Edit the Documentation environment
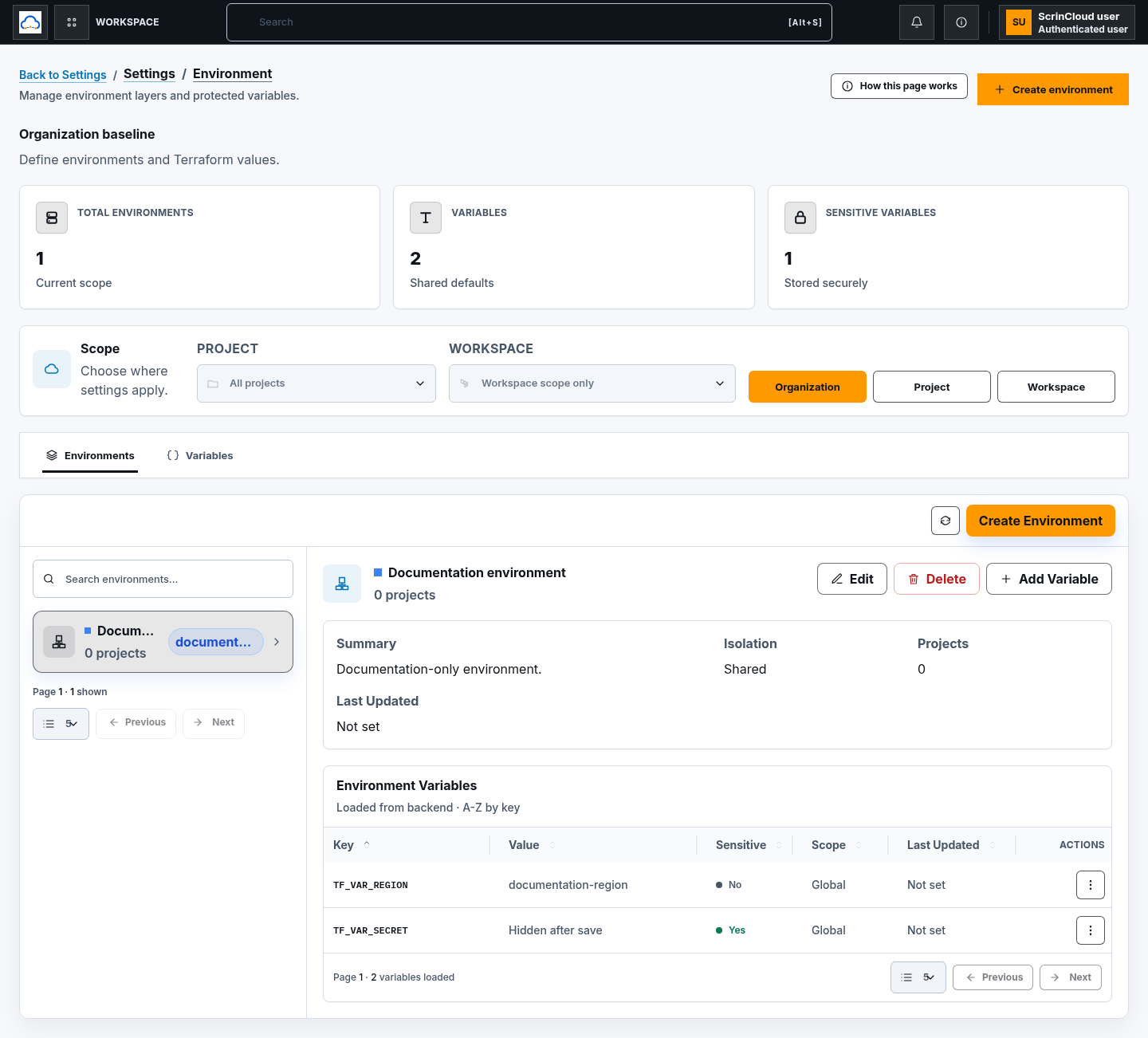 click(x=852, y=579)
